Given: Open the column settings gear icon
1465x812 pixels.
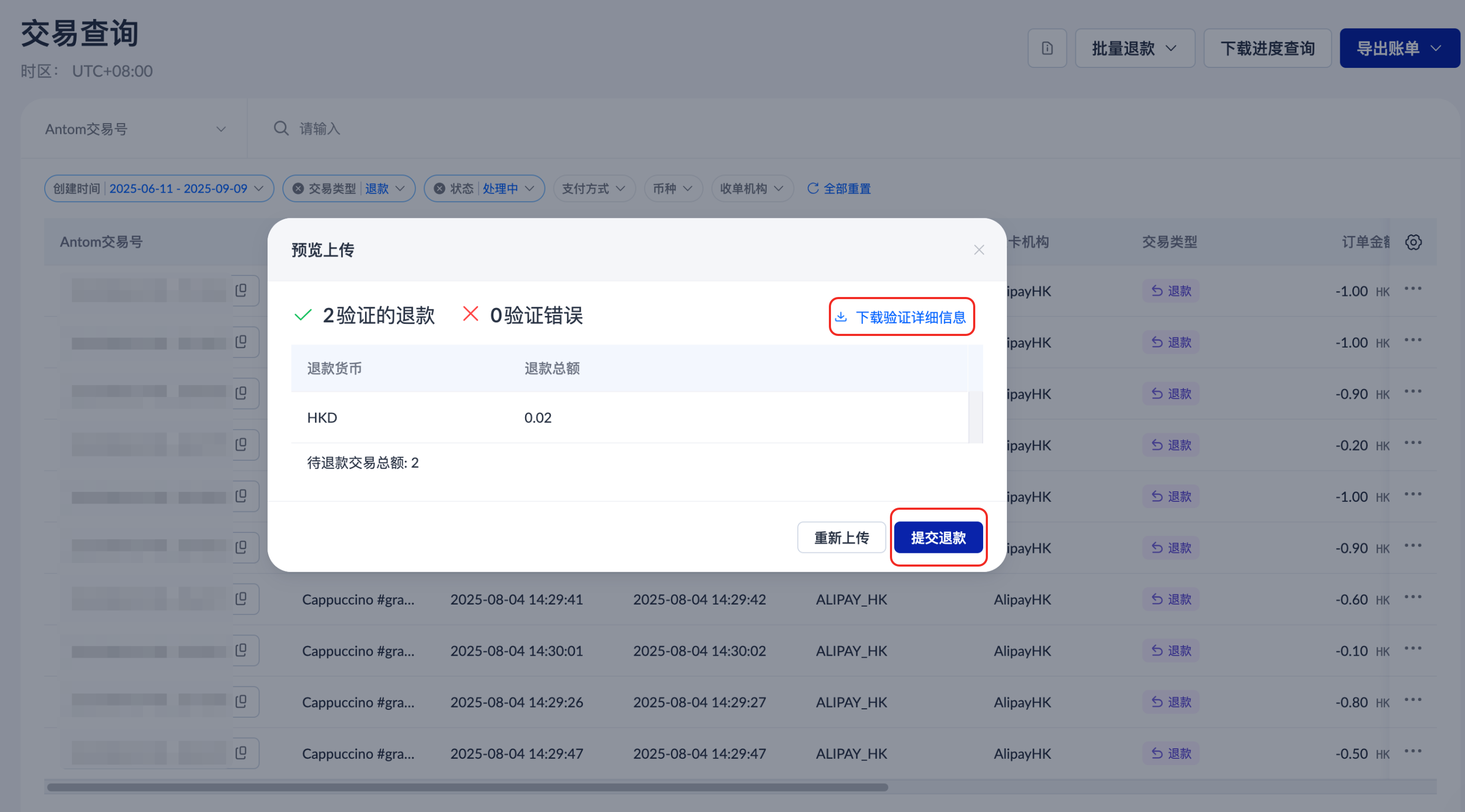Looking at the screenshot, I should click(x=1413, y=242).
